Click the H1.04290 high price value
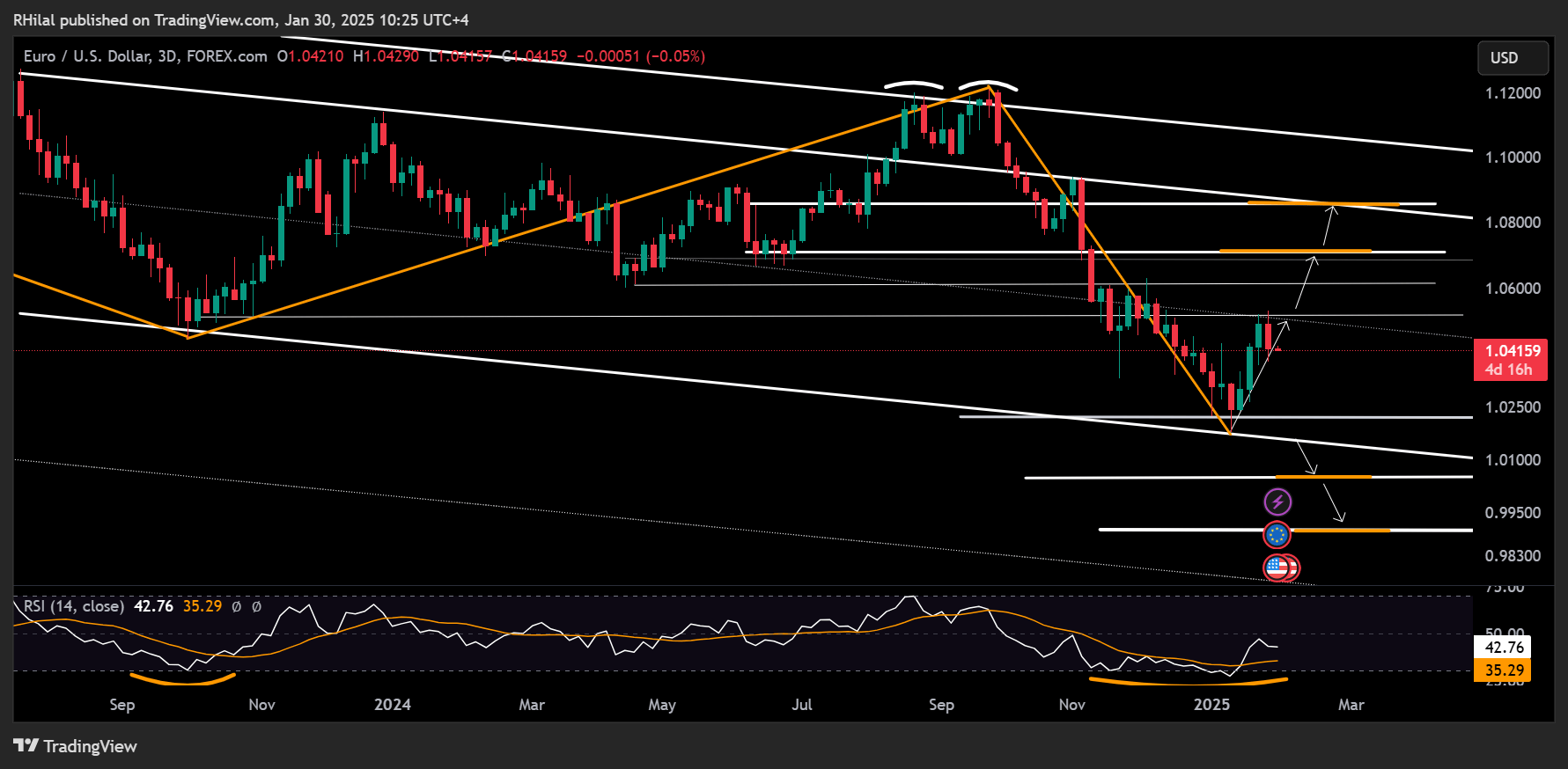Image resolution: width=1568 pixels, height=769 pixels. pos(386,56)
